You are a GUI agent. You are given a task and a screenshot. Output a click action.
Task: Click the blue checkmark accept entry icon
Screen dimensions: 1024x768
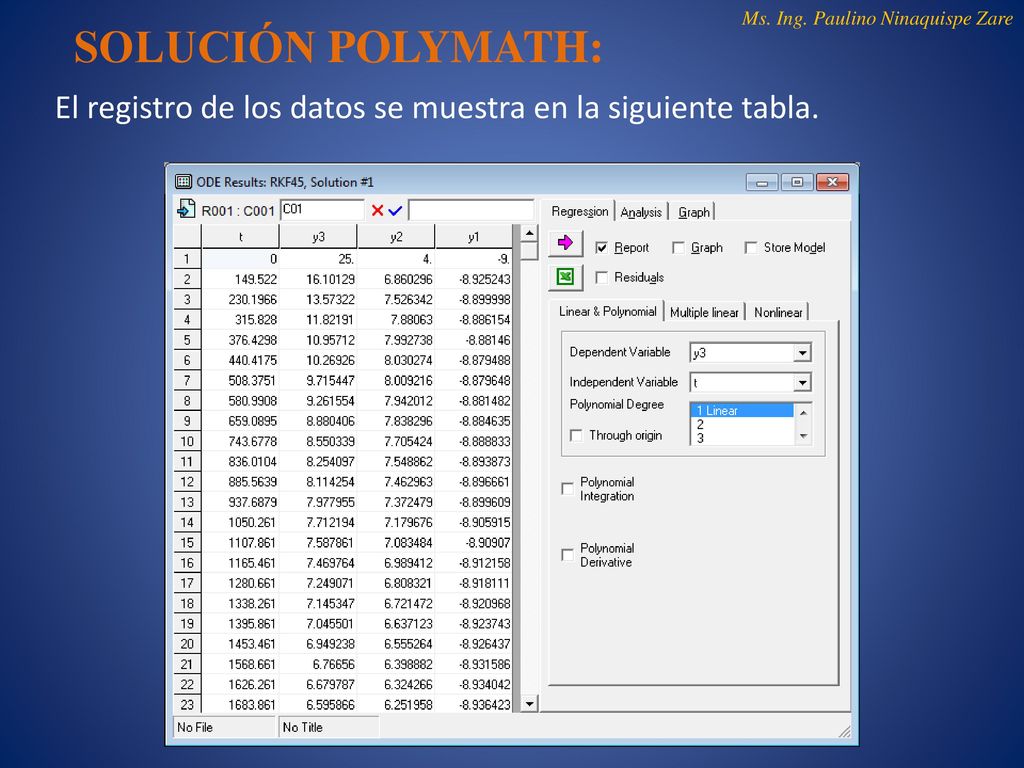(x=394, y=210)
